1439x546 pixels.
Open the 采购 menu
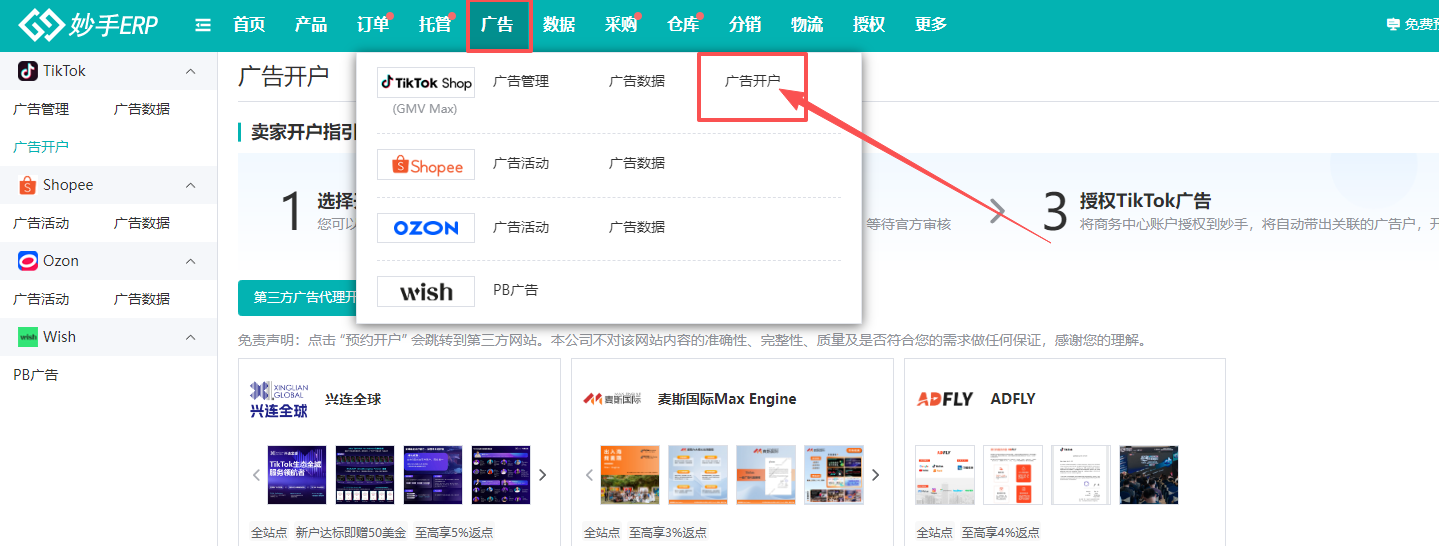[621, 25]
